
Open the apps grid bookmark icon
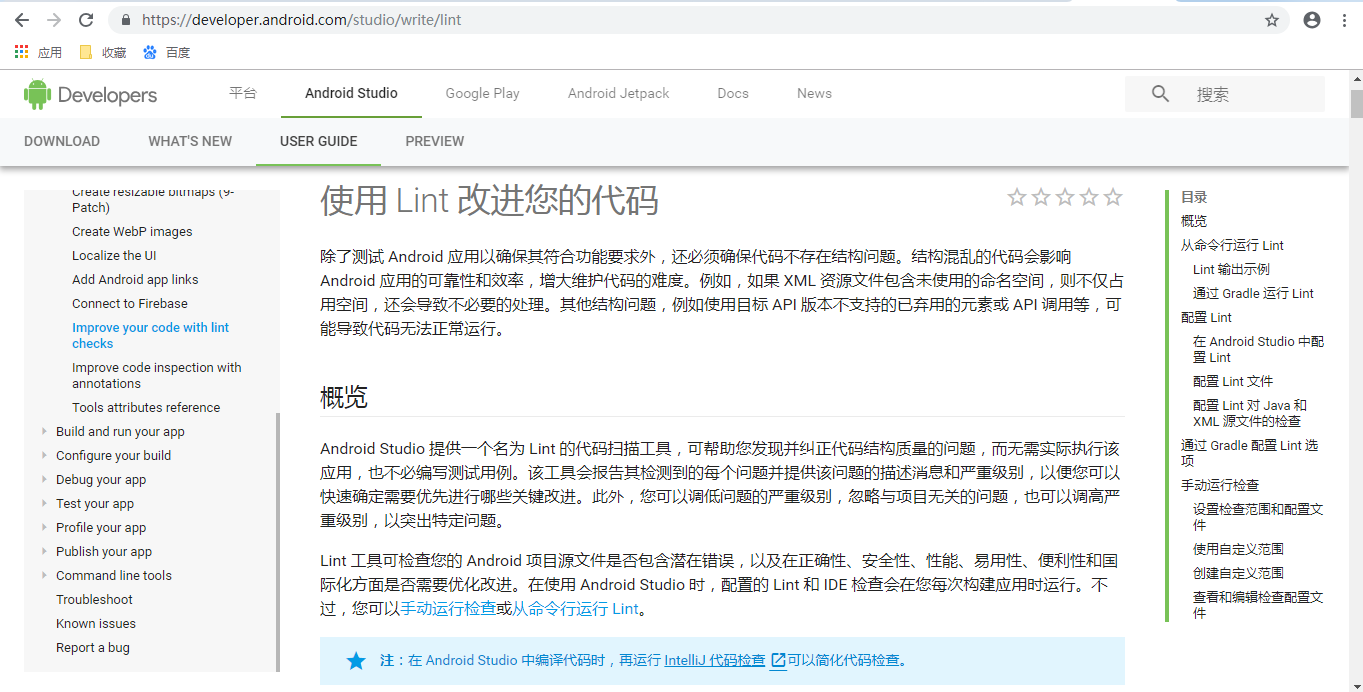[x=22, y=52]
